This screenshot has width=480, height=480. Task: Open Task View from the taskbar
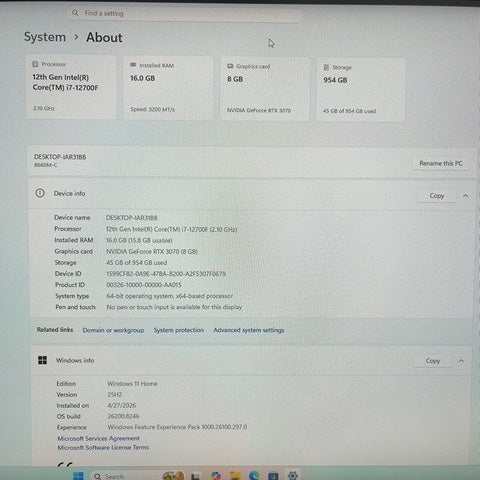[x=196, y=476]
